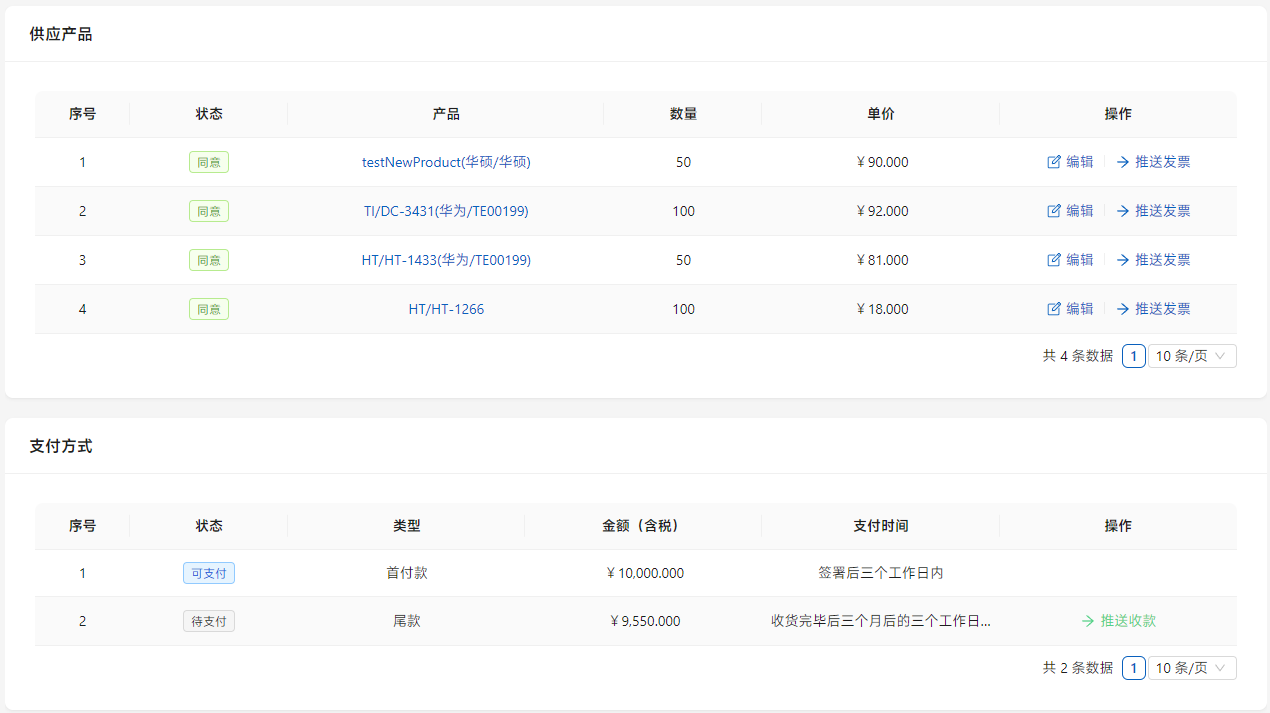This screenshot has width=1270, height=713.
Task: Open the HT/HT-1266 product link
Action: [446, 309]
